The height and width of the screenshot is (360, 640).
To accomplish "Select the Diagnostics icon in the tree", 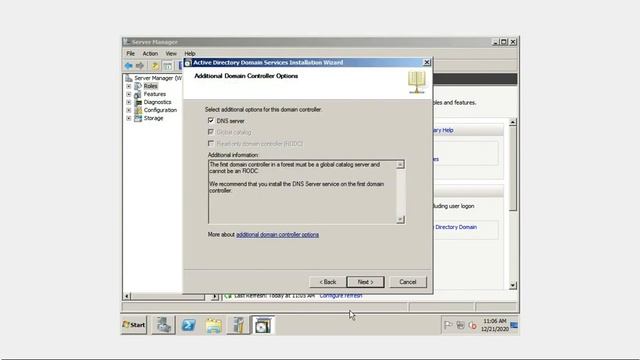I will tap(138, 102).
